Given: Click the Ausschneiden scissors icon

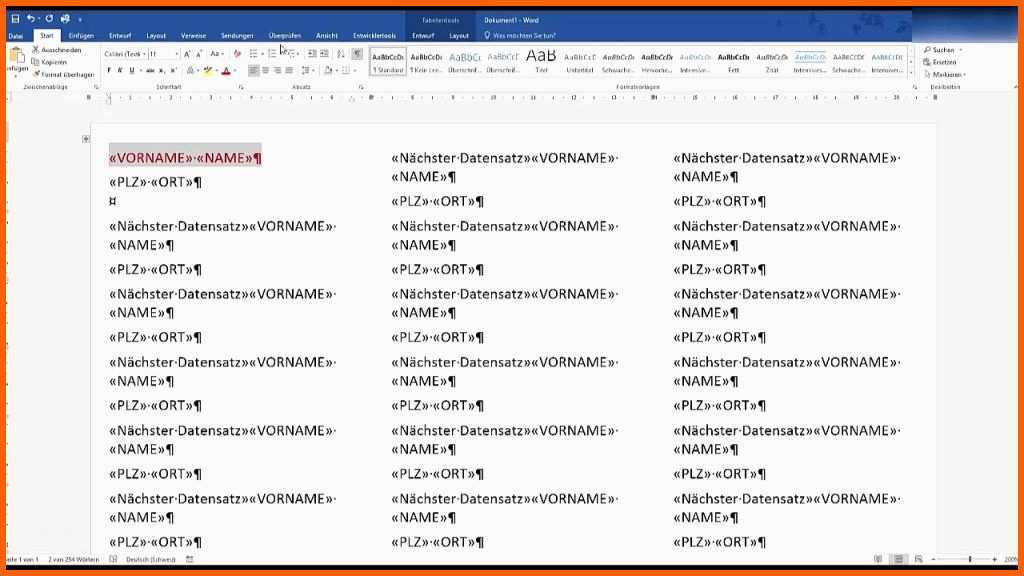Looking at the screenshot, I should click(x=36, y=50).
